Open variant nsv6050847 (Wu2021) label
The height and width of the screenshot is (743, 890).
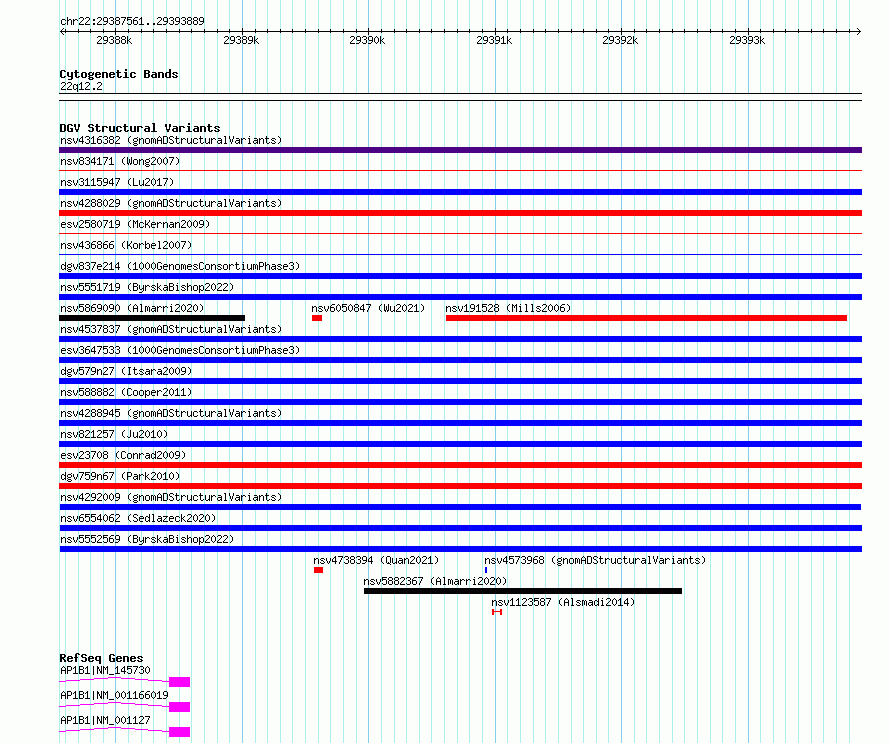tap(368, 308)
